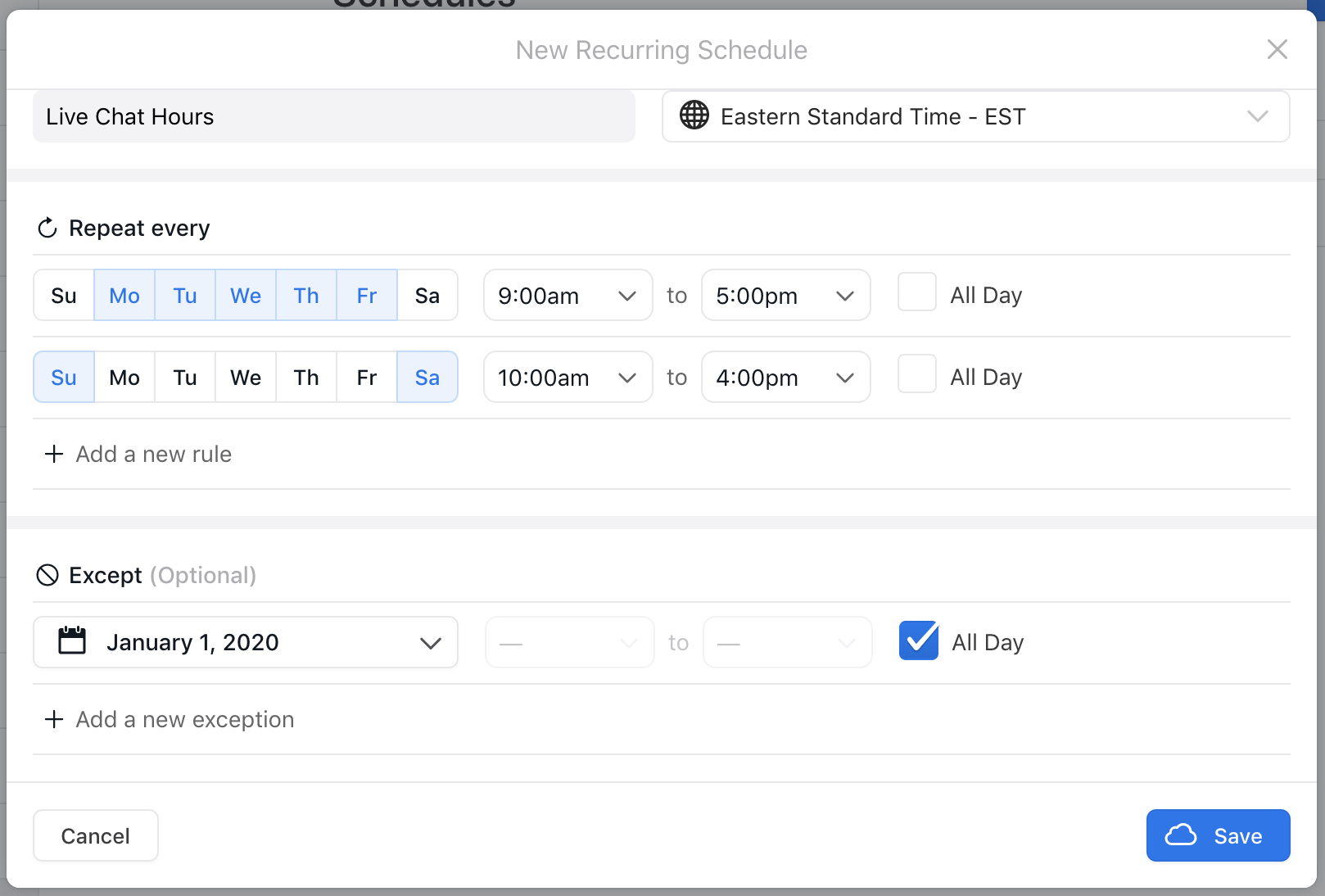Click the globe icon in timezone field

coord(694,115)
